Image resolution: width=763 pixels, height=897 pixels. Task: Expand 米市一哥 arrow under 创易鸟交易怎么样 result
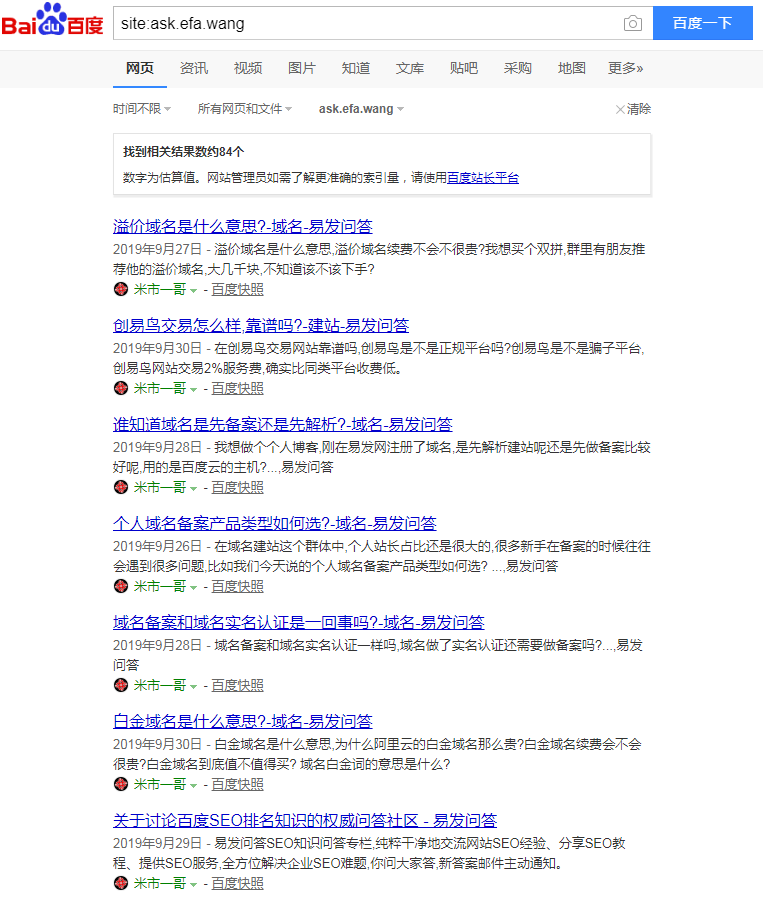click(x=193, y=390)
